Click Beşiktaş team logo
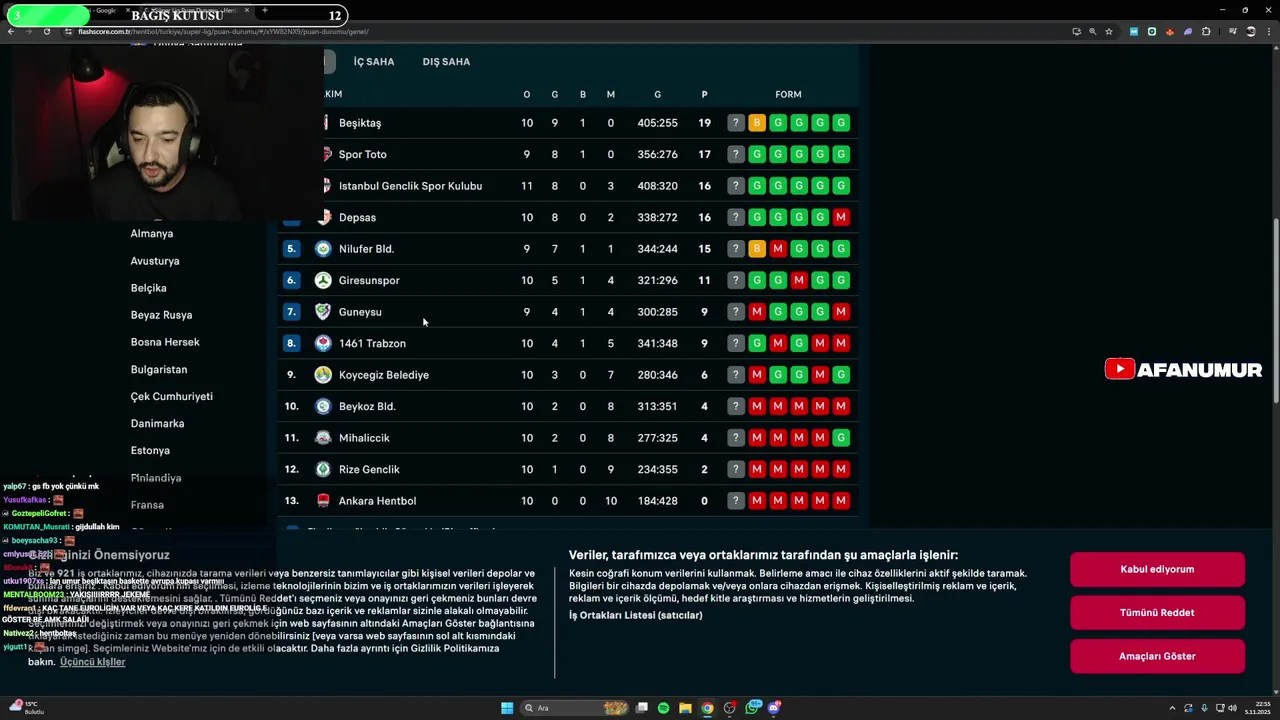This screenshot has height=720, width=1280. [x=324, y=122]
